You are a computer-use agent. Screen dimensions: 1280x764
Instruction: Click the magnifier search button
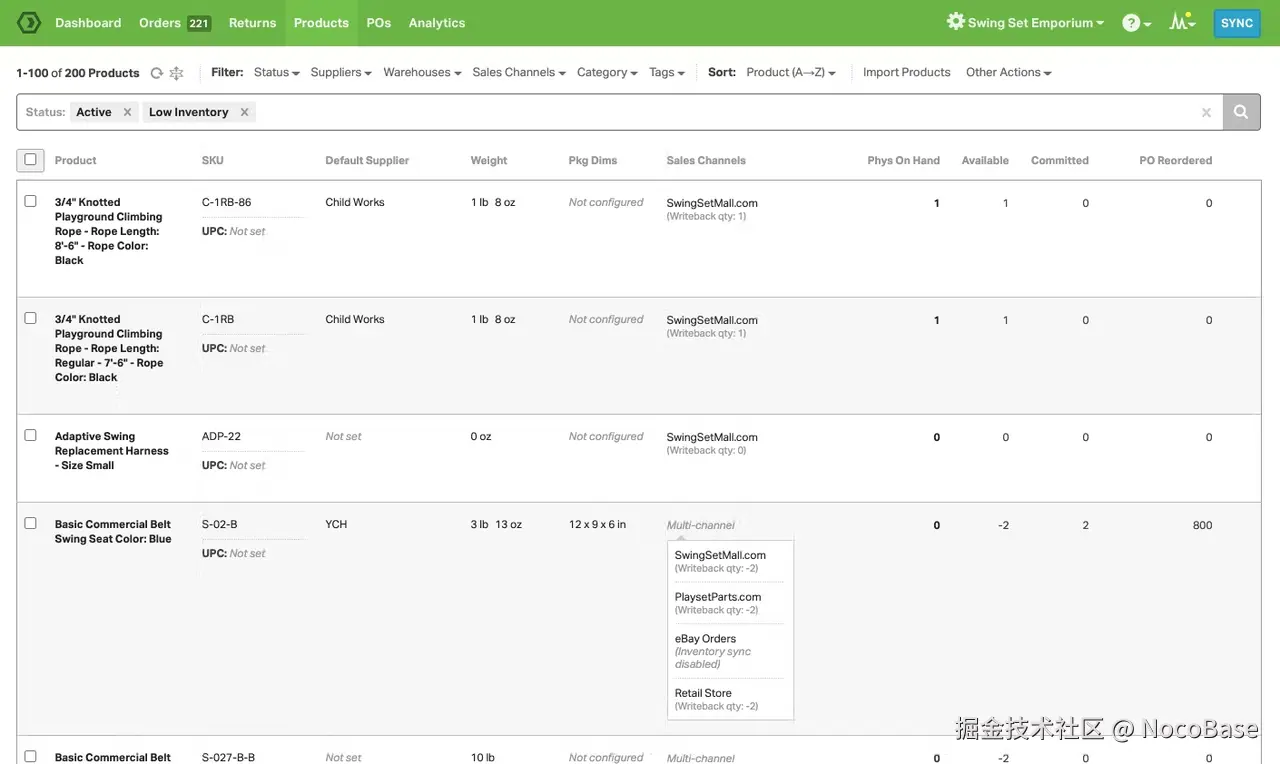click(x=1241, y=112)
